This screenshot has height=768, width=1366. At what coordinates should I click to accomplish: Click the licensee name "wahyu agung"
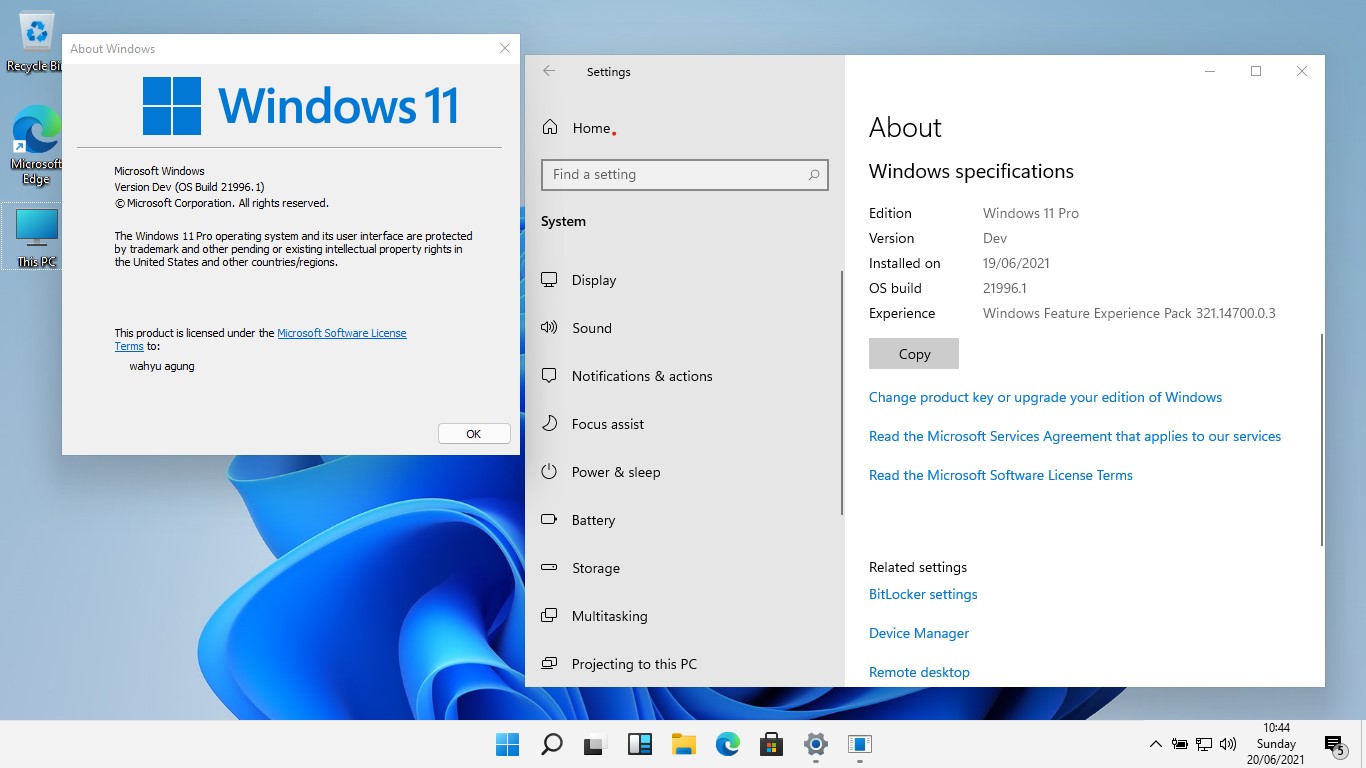[162, 366]
